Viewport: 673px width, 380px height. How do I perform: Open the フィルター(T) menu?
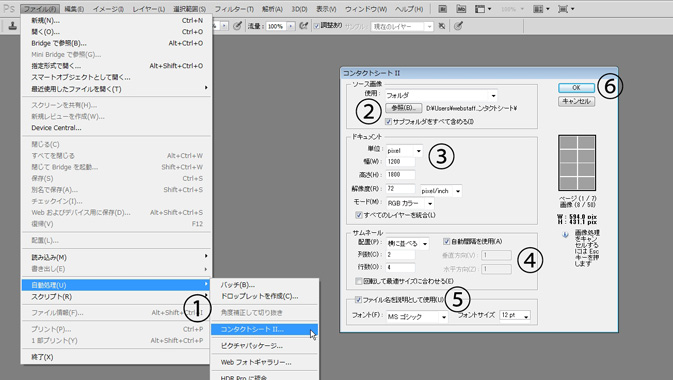[x=234, y=9]
